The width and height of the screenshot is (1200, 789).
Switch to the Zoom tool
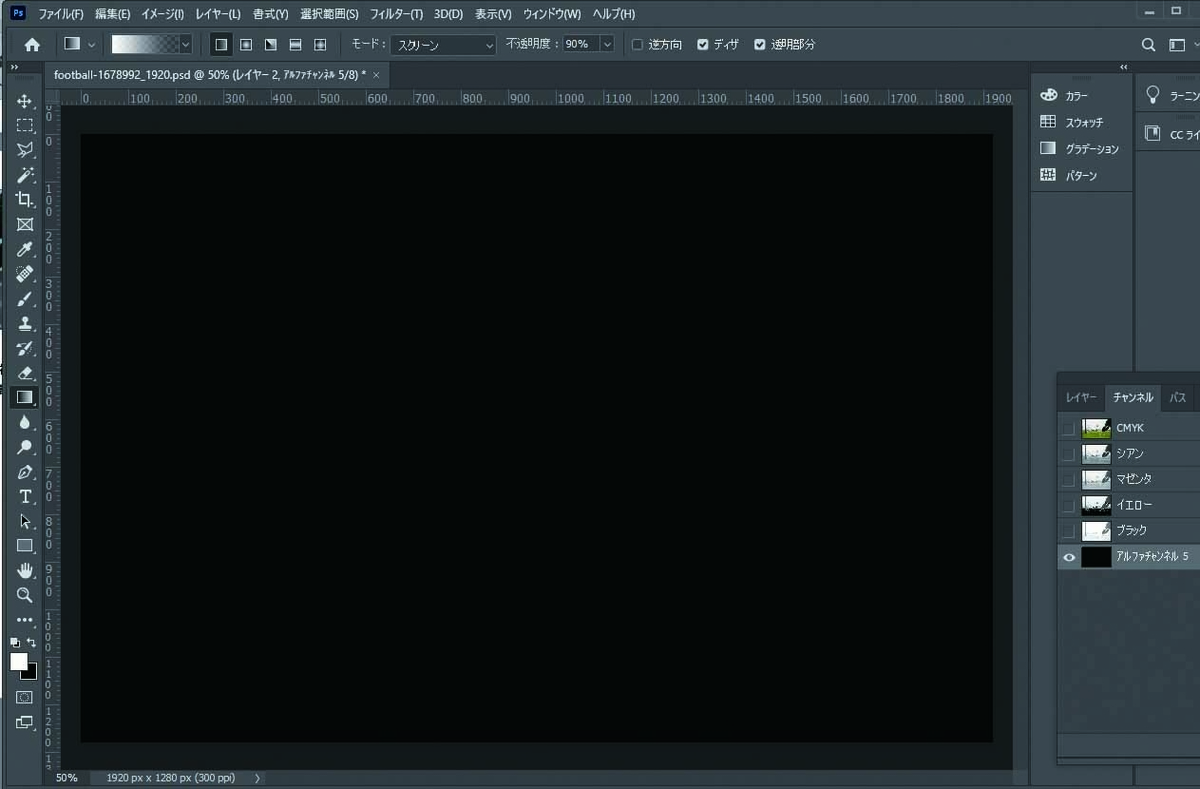tap(25, 596)
